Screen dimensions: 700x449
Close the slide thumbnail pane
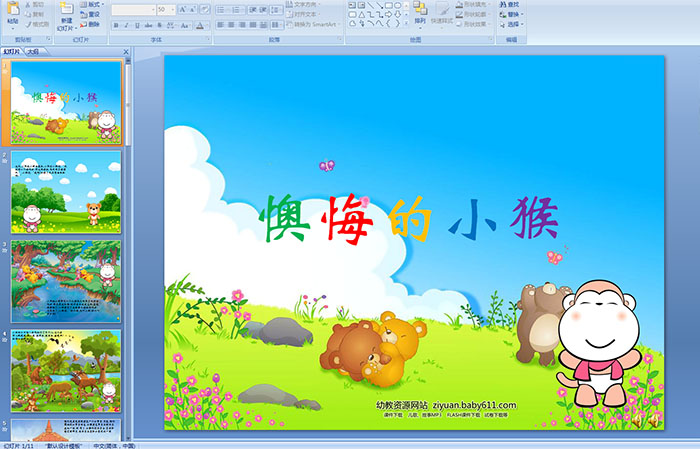(x=126, y=50)
